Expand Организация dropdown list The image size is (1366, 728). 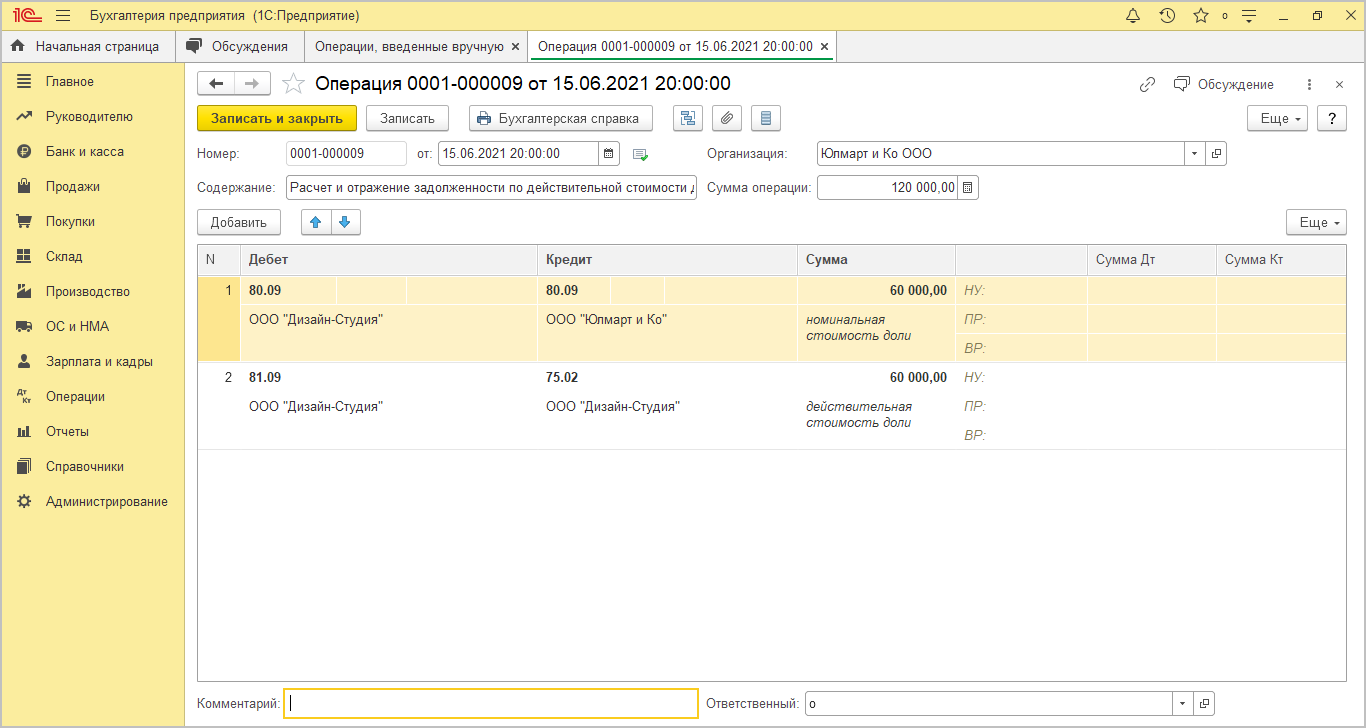[1195, 154]
